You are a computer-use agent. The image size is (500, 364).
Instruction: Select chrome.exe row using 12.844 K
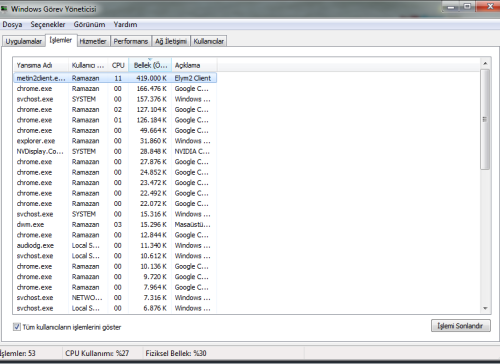tap(115, 235)
